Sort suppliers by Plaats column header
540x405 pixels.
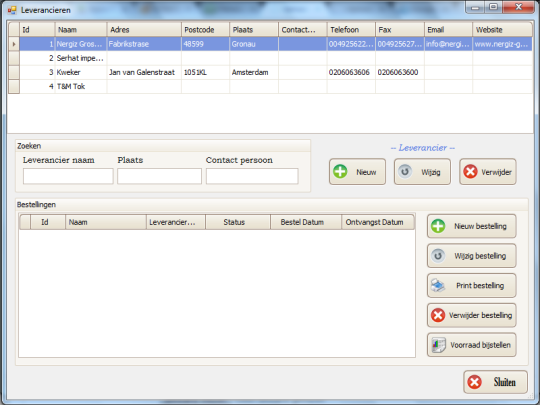[254, 30]
